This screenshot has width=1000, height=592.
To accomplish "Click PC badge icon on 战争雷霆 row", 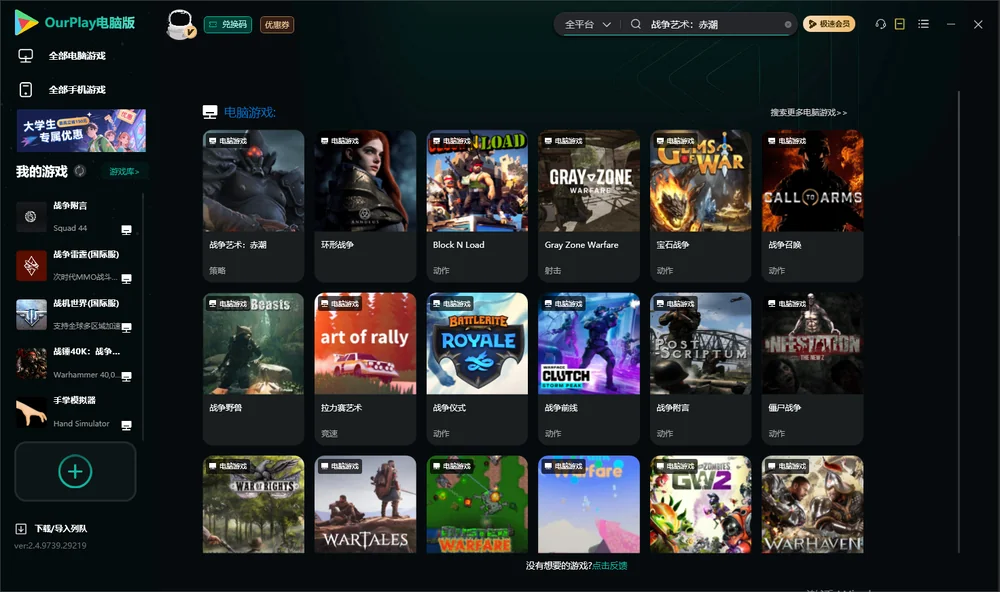I will point(126,279).
